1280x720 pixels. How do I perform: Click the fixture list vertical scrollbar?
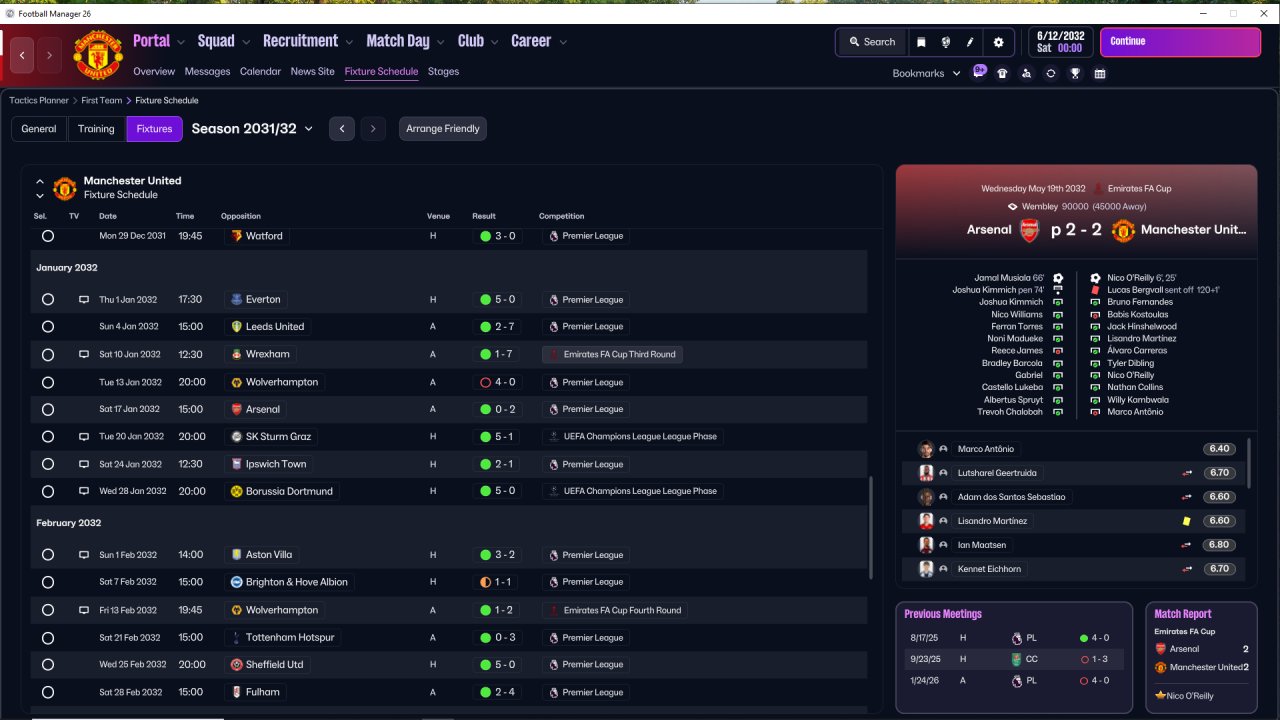coord(870,530)
